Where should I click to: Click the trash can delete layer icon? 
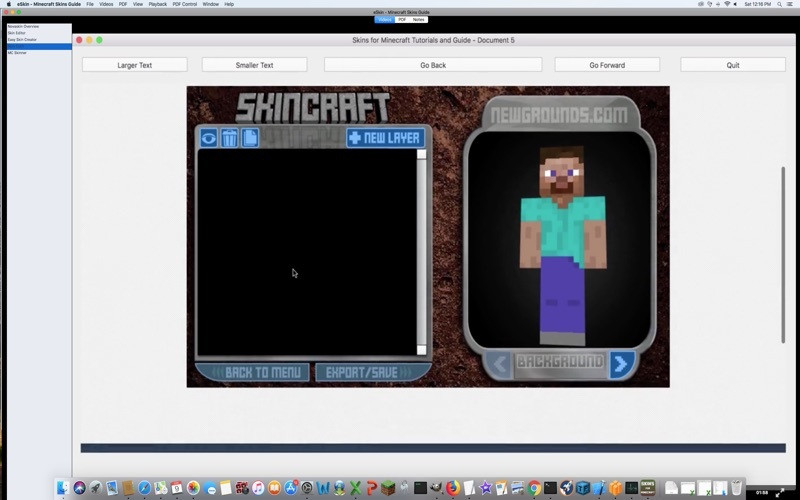[x=229, y=138]
